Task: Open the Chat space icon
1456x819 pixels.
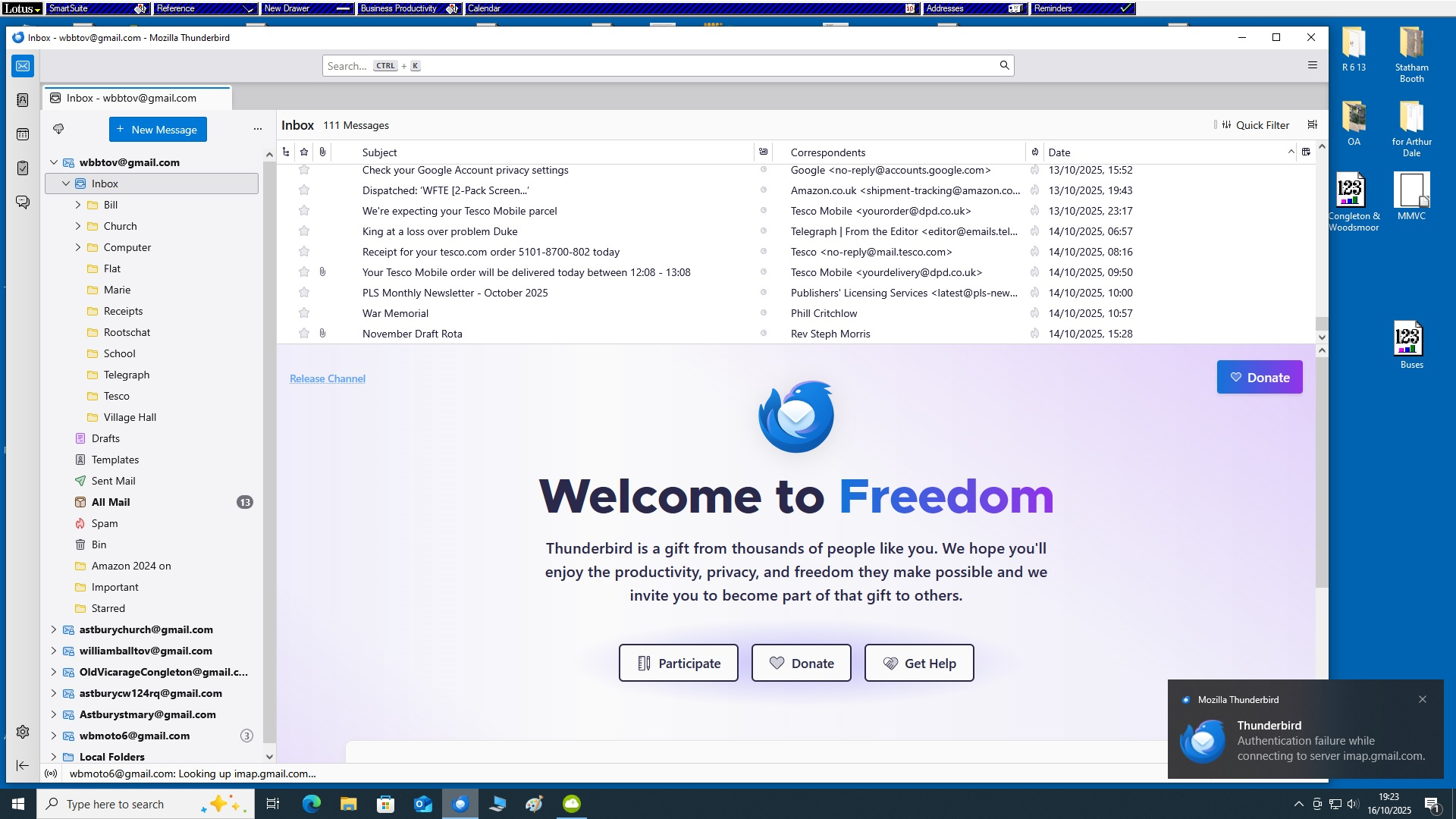Action: coord(23,202)
